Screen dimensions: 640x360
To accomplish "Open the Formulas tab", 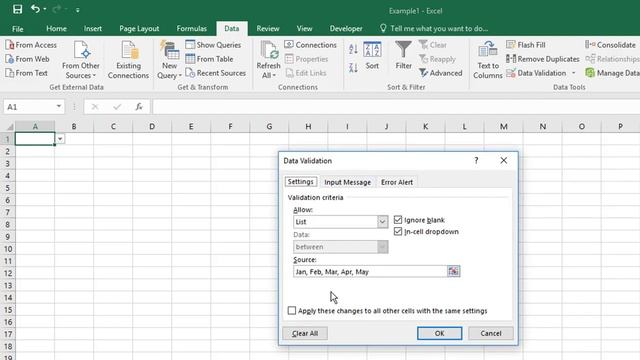I will 191,29.
